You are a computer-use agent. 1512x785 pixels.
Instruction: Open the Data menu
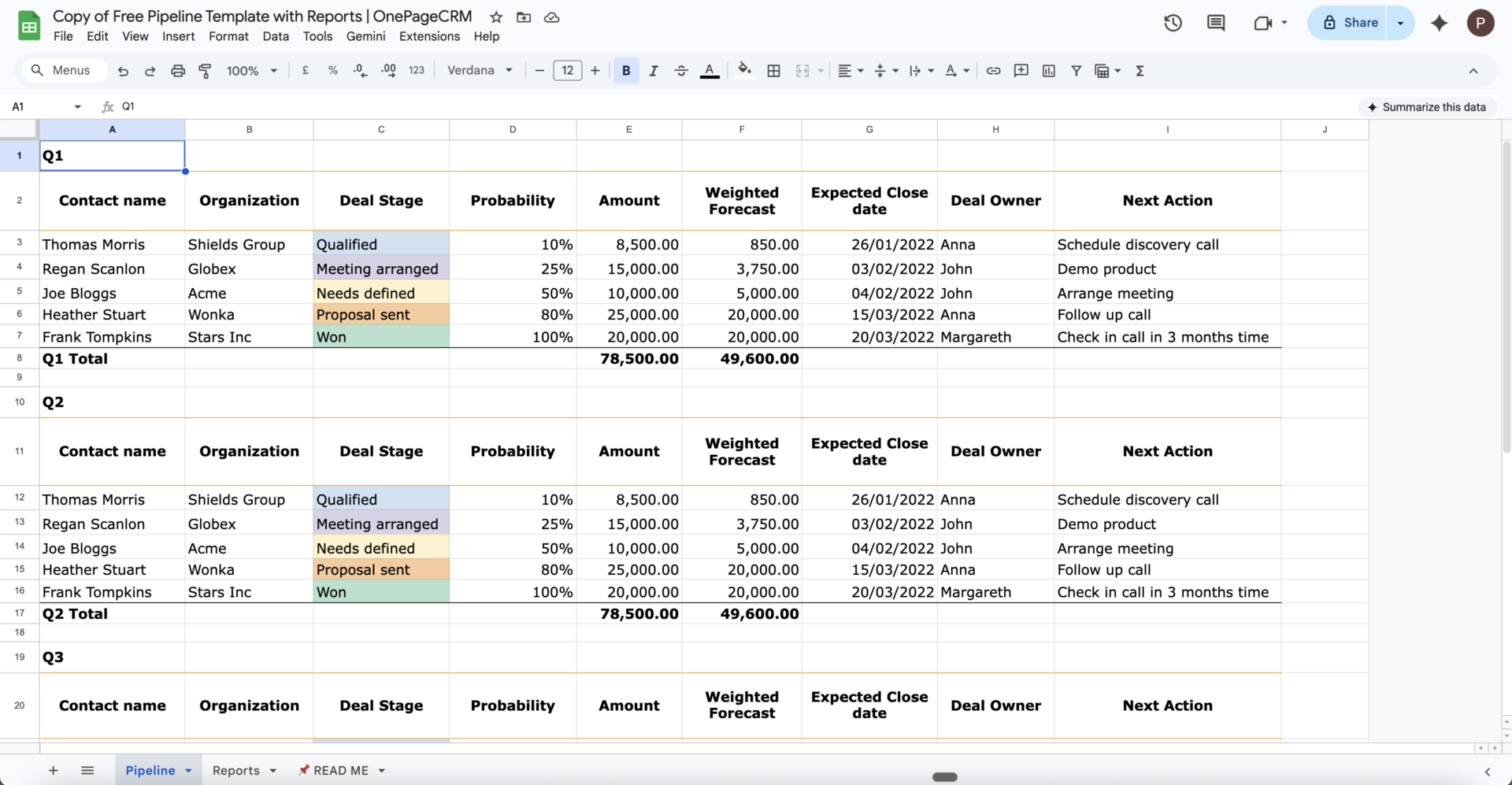(276, 36)
